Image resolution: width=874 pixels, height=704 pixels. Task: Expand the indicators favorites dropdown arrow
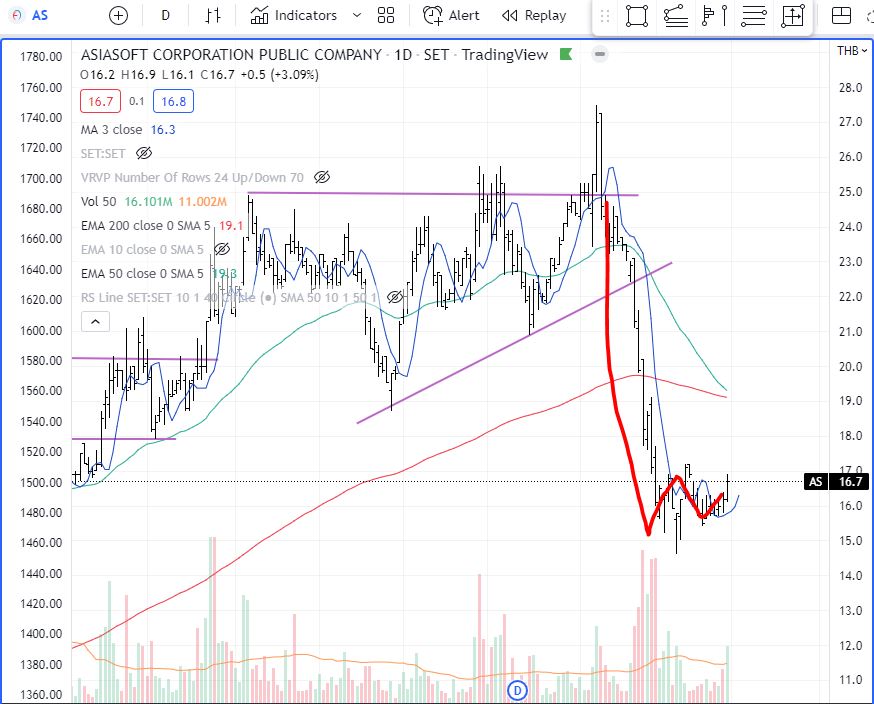point(357,16)
